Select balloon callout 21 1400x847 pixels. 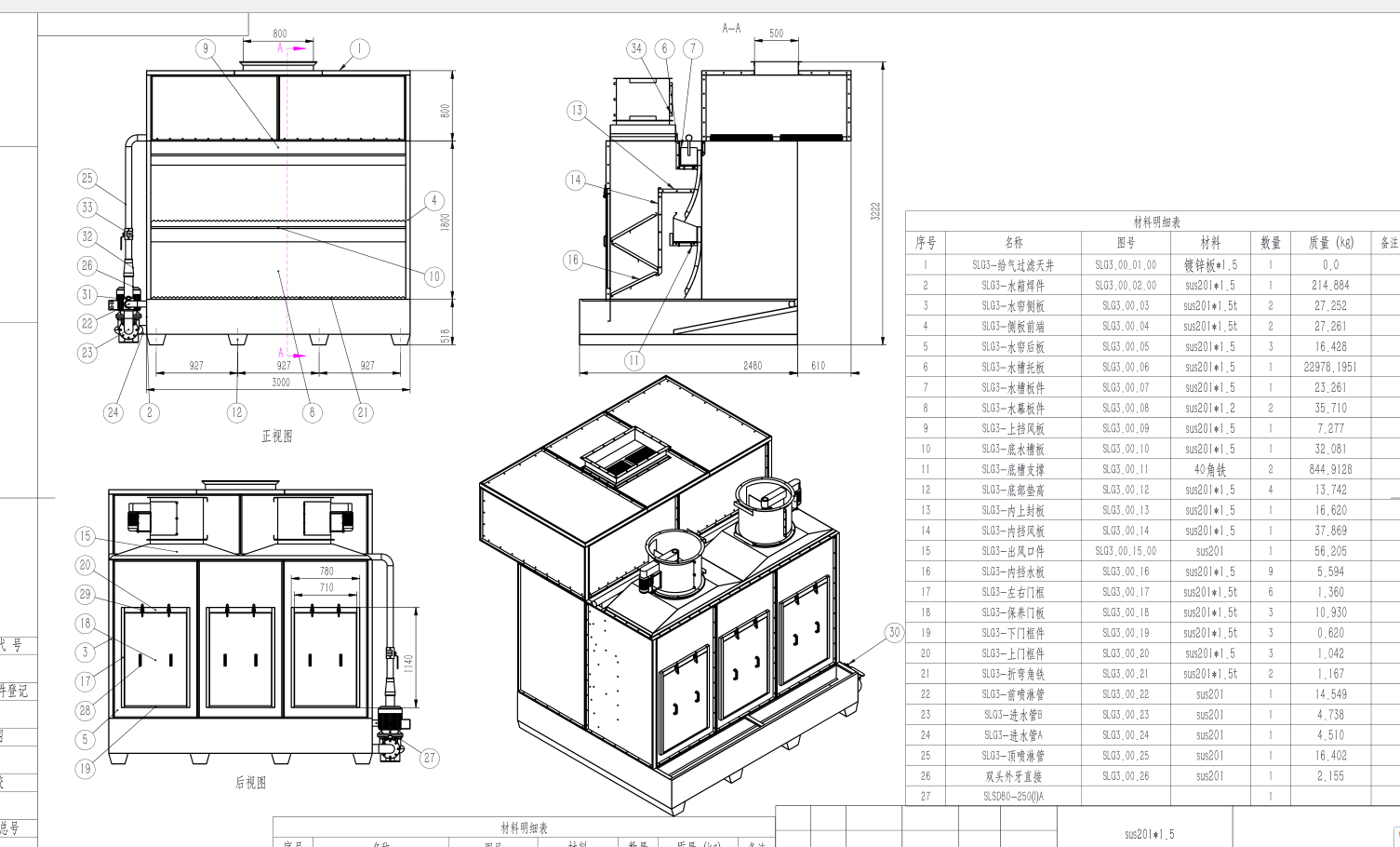pyautogui.click(x=363, y=412)
